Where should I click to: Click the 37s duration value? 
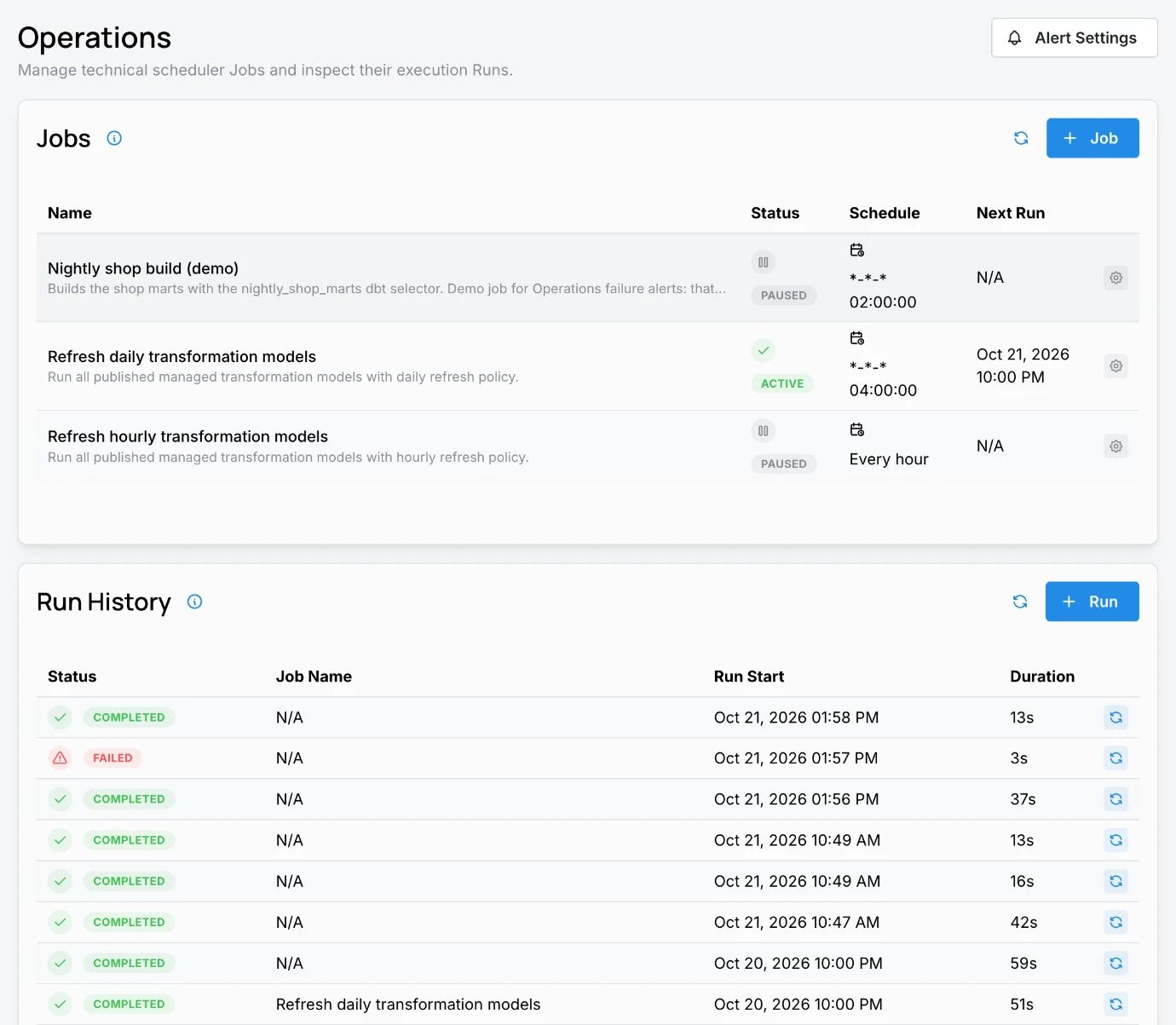(1023, 799)
